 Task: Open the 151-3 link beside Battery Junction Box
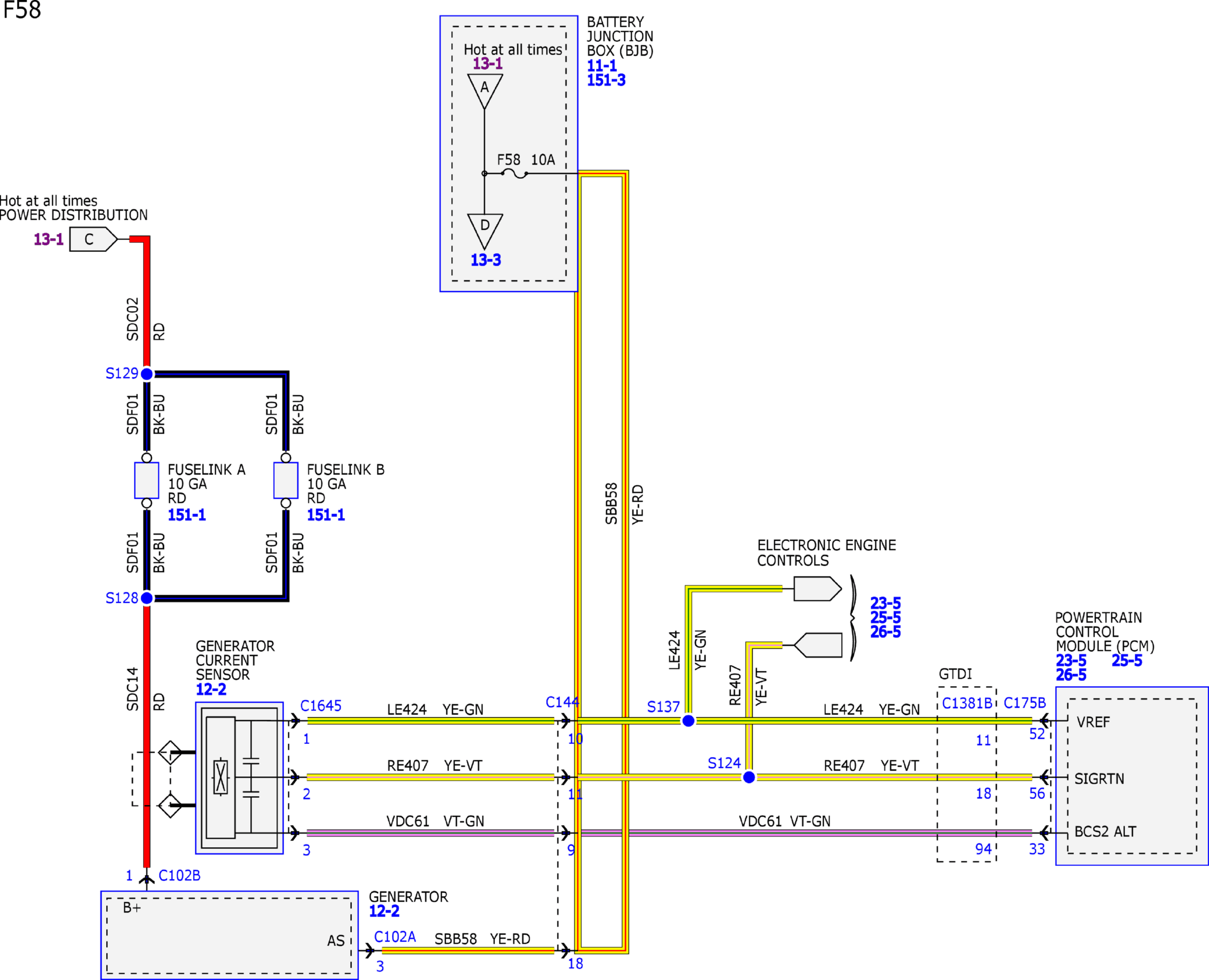tap(606, 80)
